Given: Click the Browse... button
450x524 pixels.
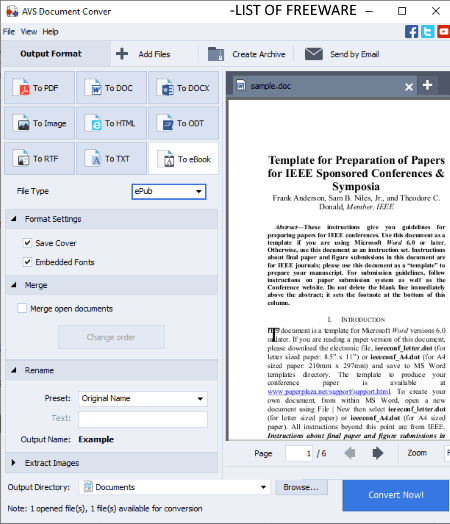Looking at the screenshot, I should pyautogui.click(x=301, y=487).
